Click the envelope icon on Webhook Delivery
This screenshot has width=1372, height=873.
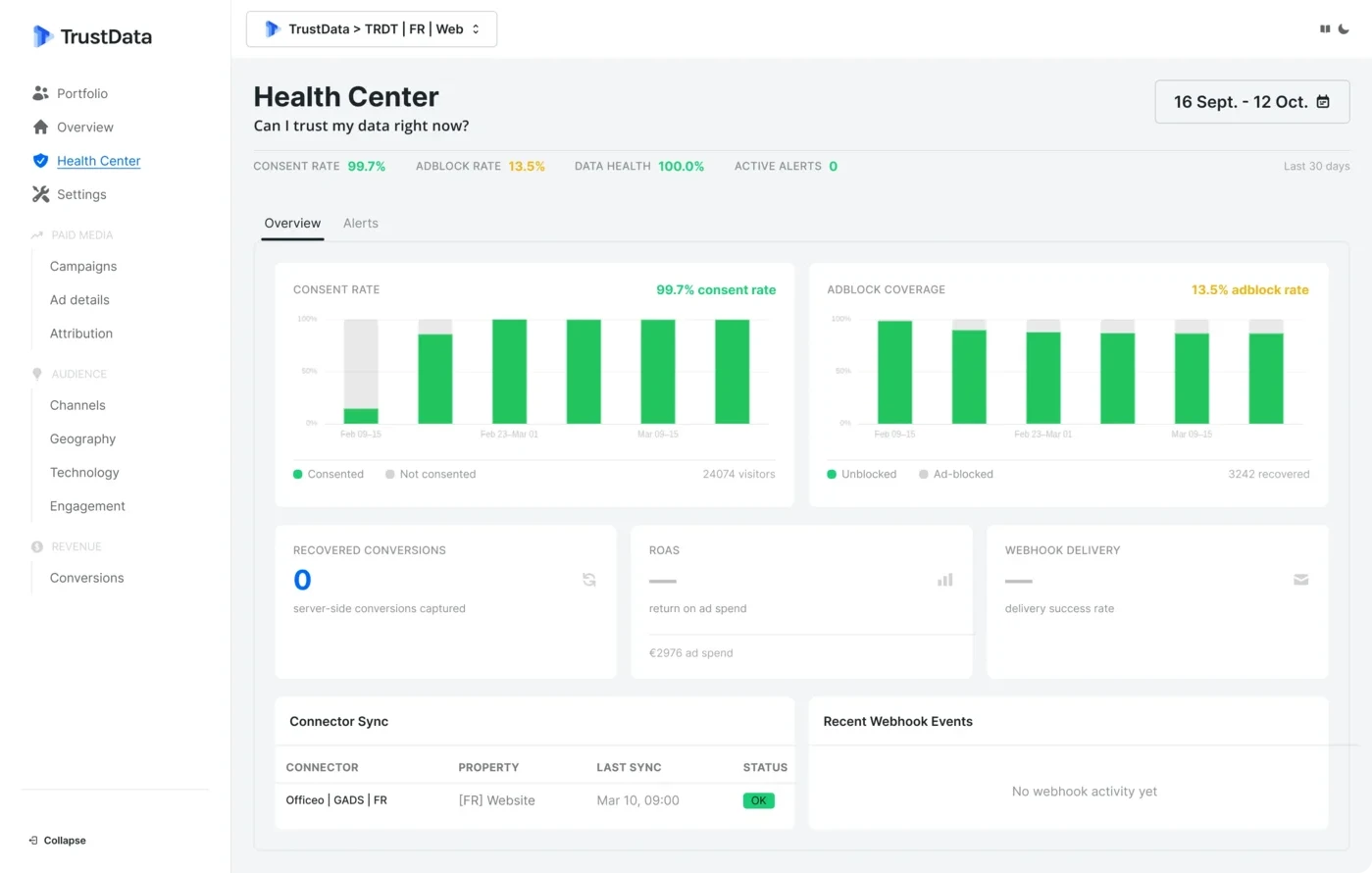click(1300, 580)
